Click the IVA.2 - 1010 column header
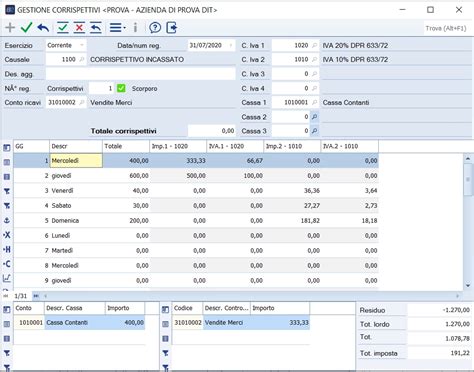 [x=350, y=146]
